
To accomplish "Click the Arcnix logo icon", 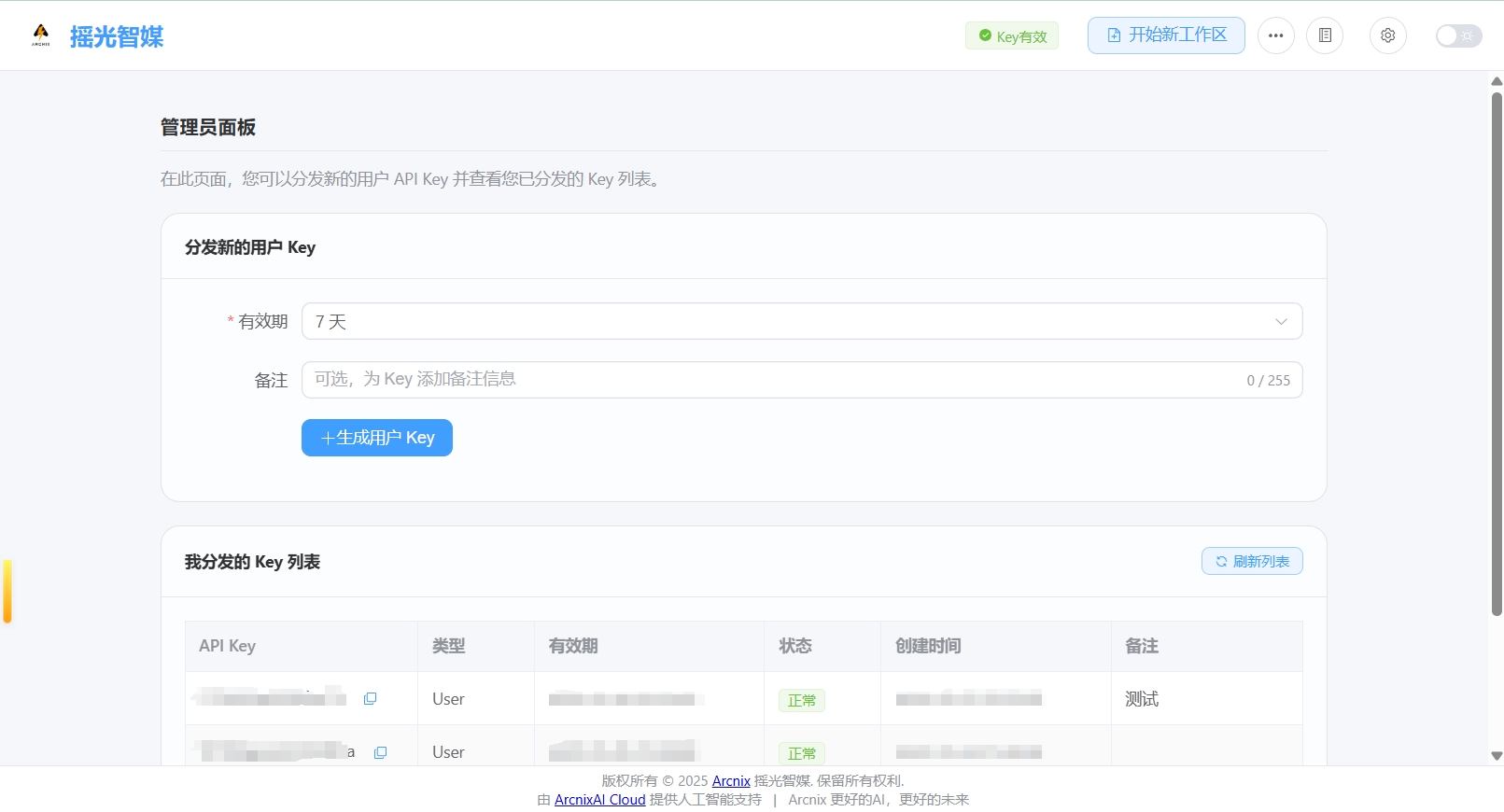I will pyautogui.click(x=41, y=35).
